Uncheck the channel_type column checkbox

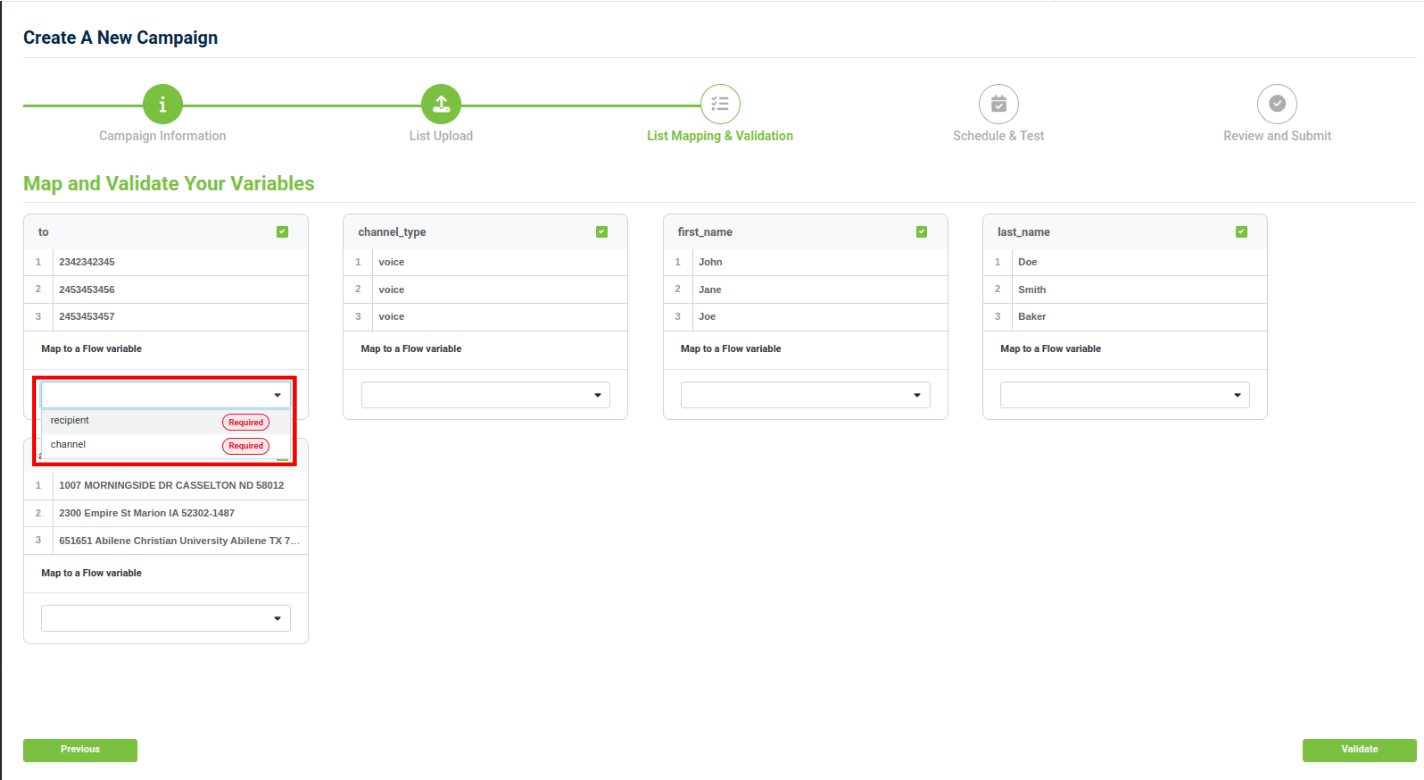pos(602,232)
